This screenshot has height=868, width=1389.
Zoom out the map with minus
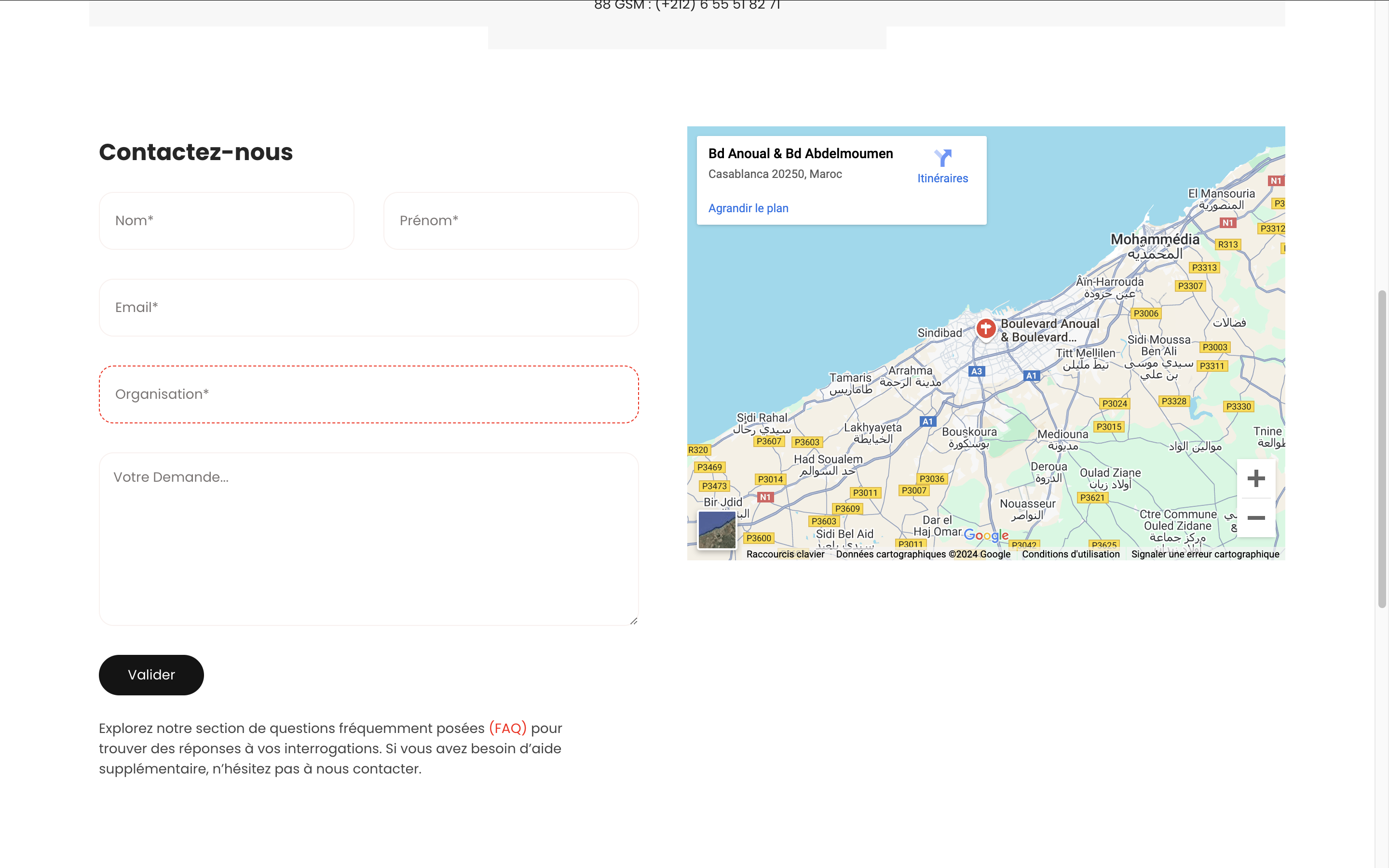tap(1256, 518)
